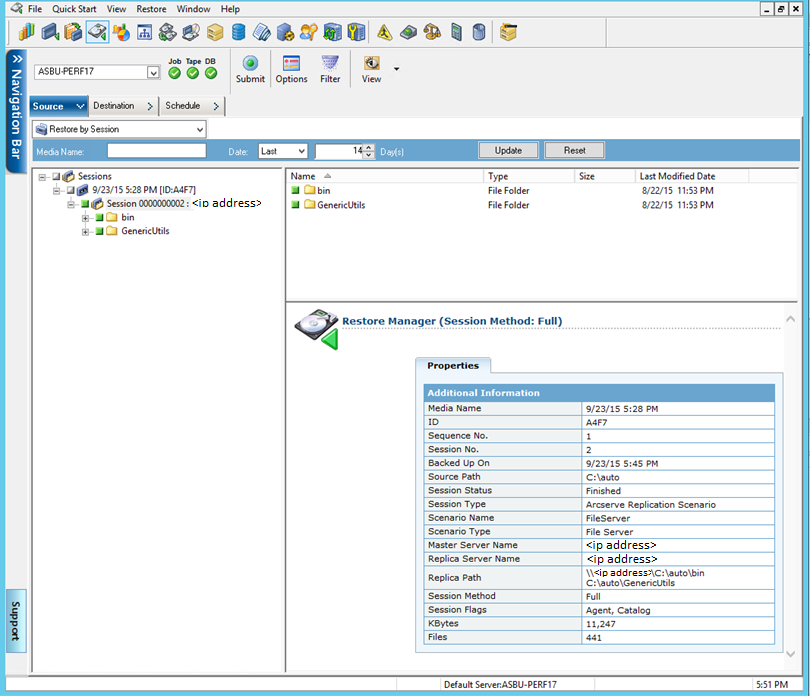Viewport: 812px width, 696px height.
Task: Open the Options toolbar icon
Action: (x=291, y=64)
